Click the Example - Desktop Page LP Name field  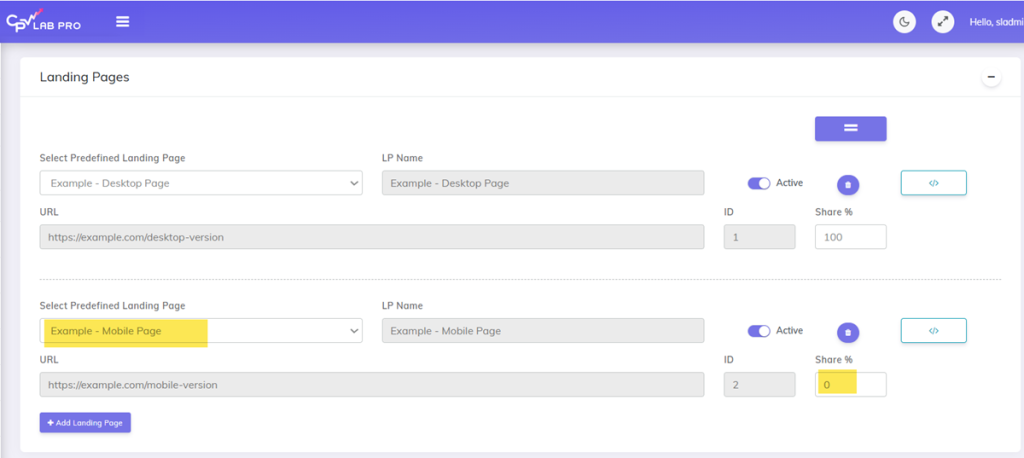pos(543,183)
